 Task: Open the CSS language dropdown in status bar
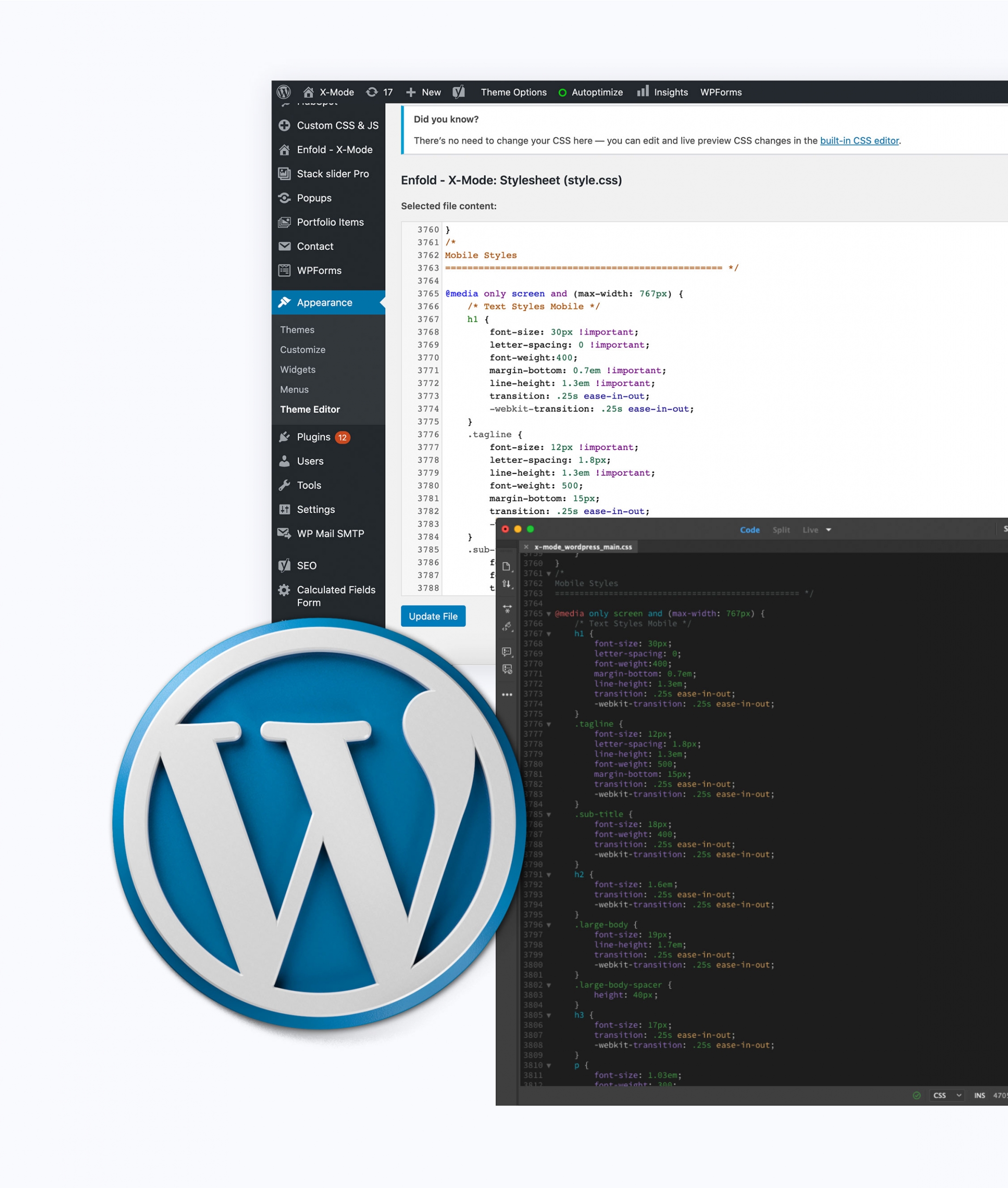point(947,1096)
